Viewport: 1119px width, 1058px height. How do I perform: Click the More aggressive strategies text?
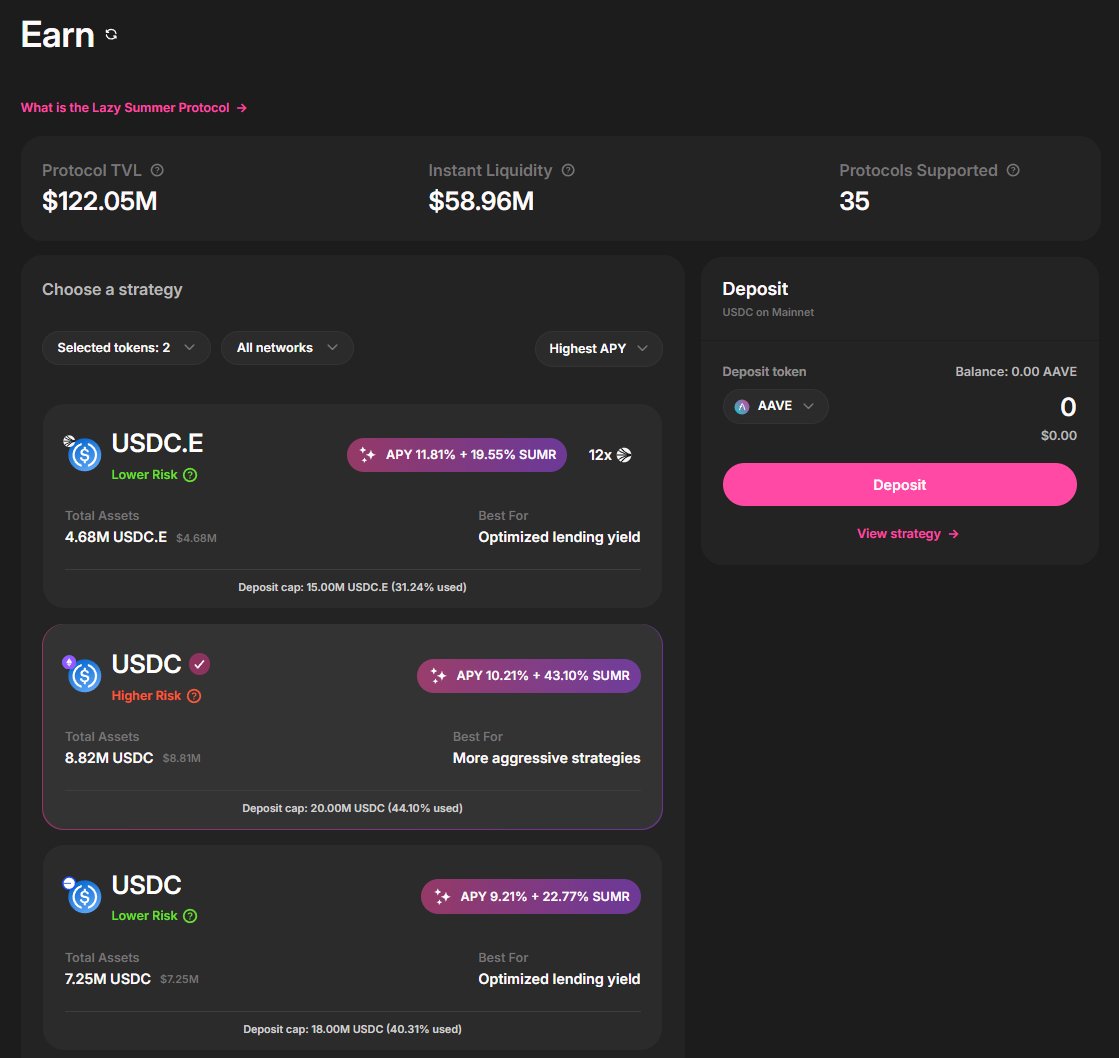click(547, 758)
